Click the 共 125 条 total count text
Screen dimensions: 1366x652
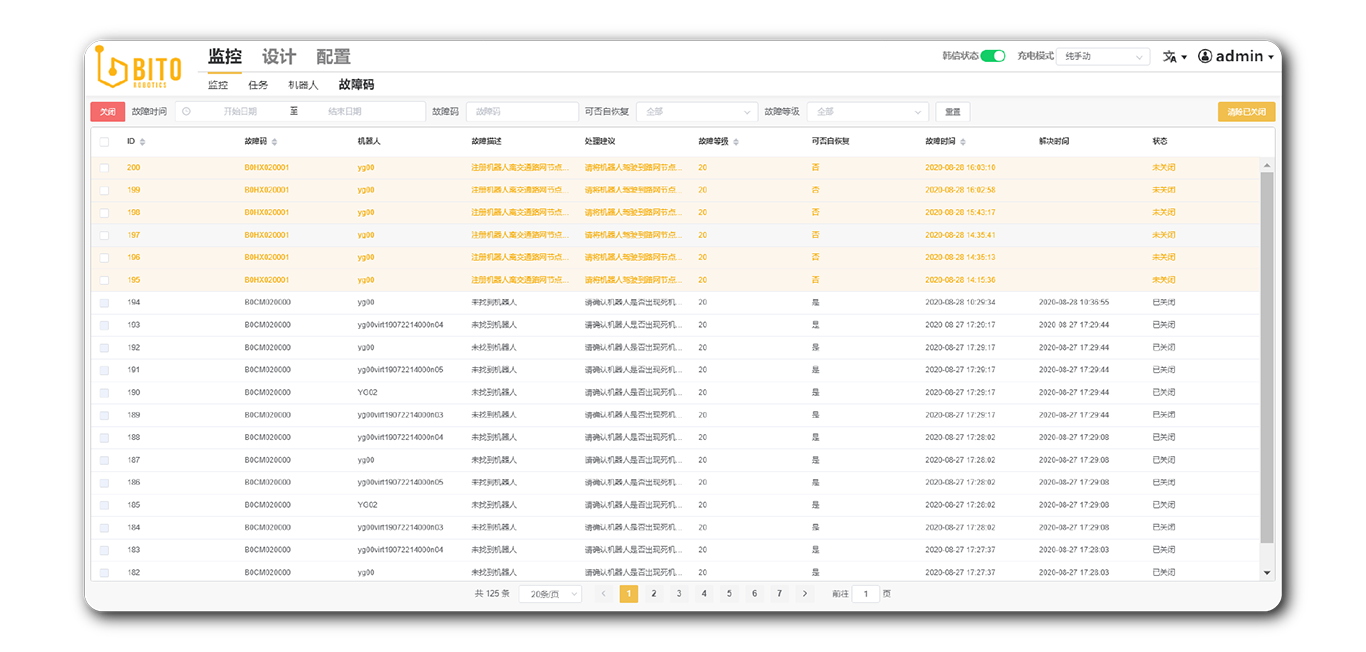point(492,594)
